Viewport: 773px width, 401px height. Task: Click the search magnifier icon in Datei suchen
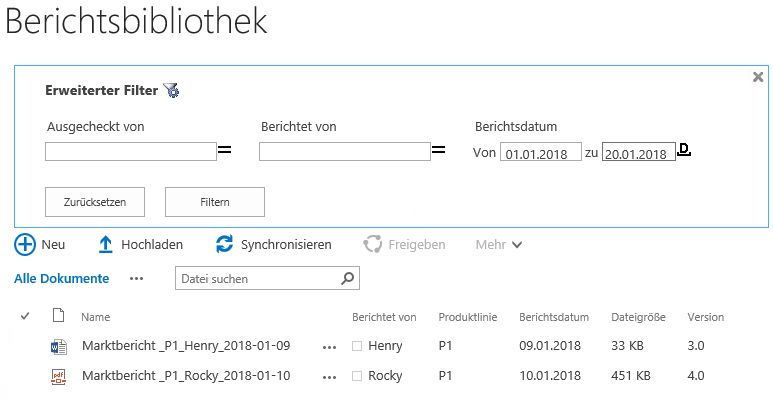click(347, 279)
